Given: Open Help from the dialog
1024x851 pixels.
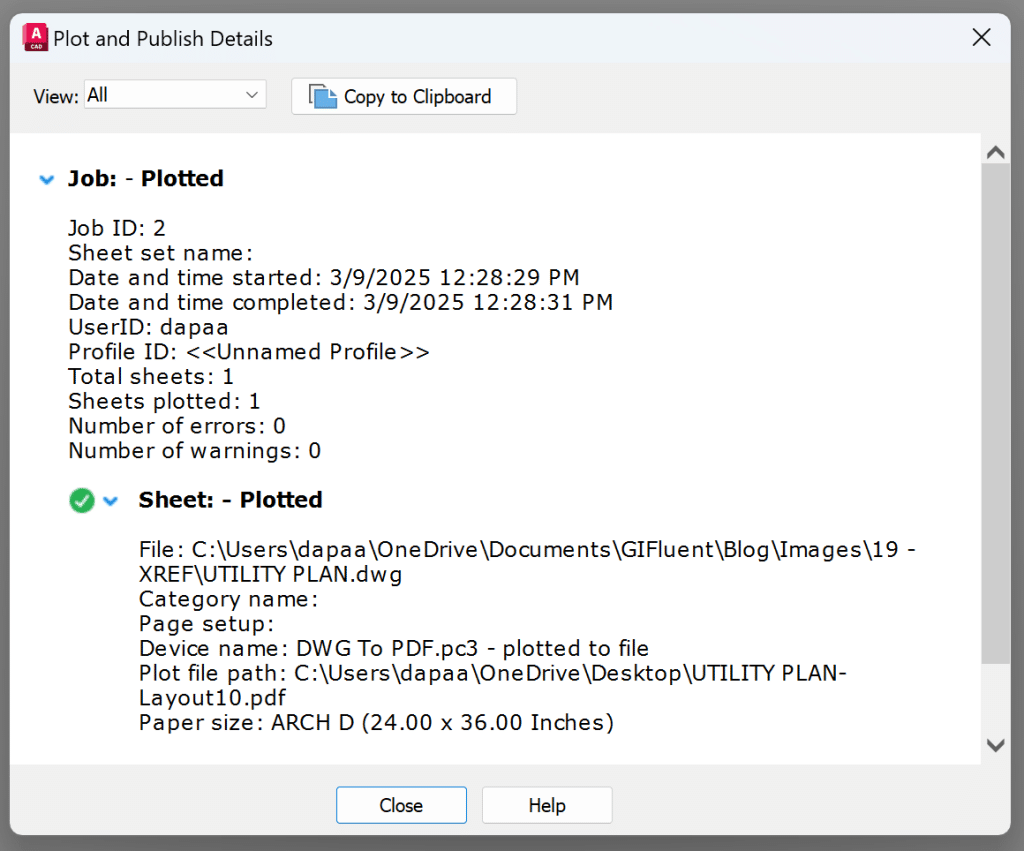Looking at the screenshot, I should [546, 805].
